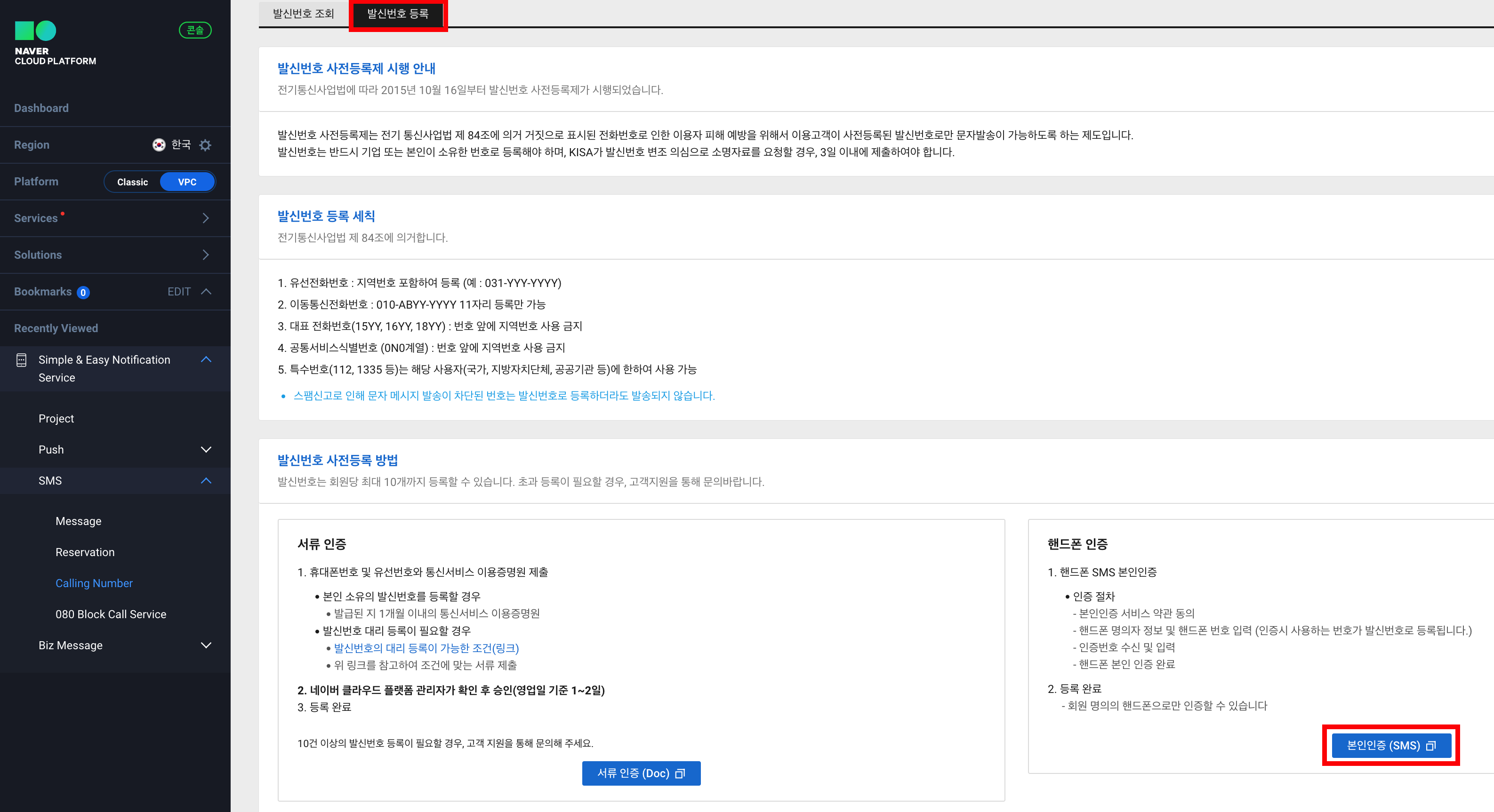1494x812 pixels.
Task: Switch platform to Classic
Action: 132,182
